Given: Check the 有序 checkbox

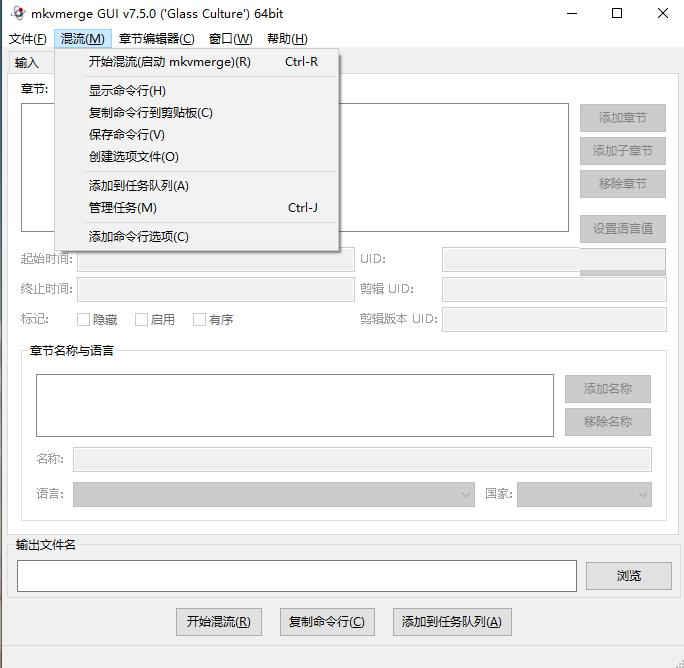Looking at the screenshot, I should point(199,320).
